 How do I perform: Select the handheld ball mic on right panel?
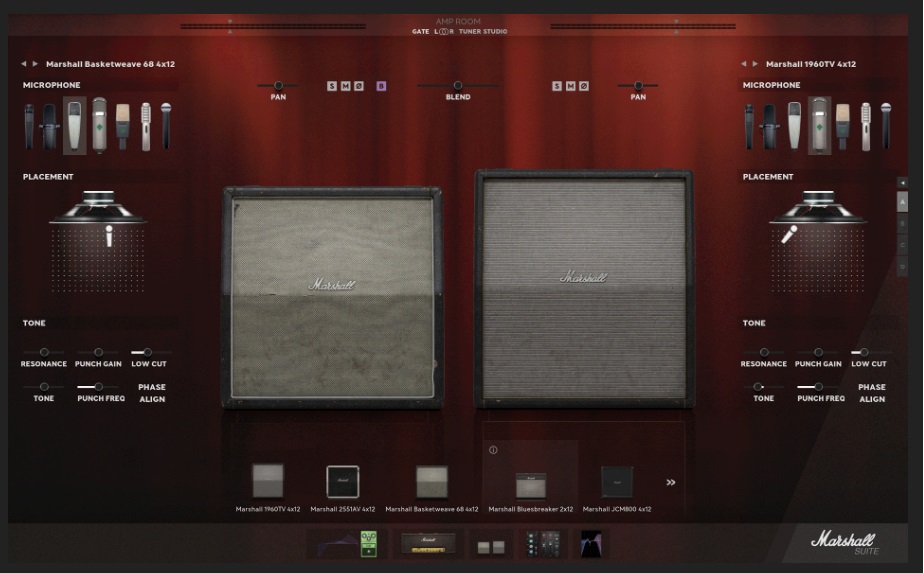tap(886, 126)
